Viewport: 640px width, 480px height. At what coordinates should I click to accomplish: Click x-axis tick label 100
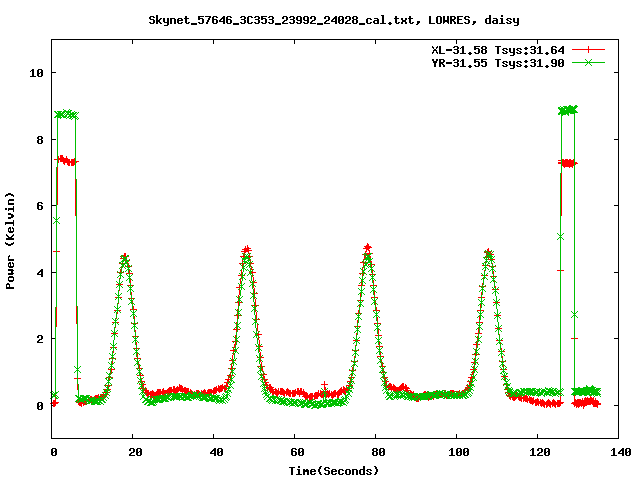pos(459,452)
